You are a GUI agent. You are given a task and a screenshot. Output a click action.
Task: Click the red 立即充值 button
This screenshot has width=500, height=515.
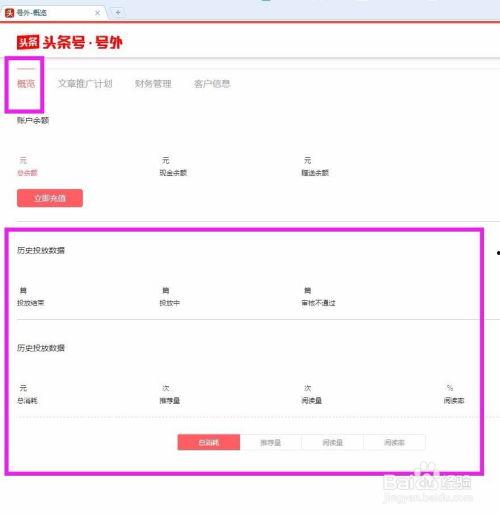coord(50,198)
